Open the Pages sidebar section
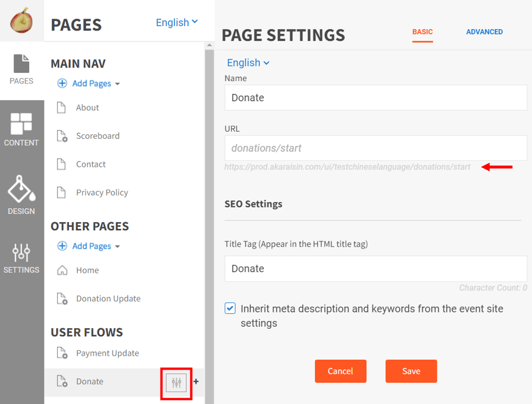 (x=21, y=70)
